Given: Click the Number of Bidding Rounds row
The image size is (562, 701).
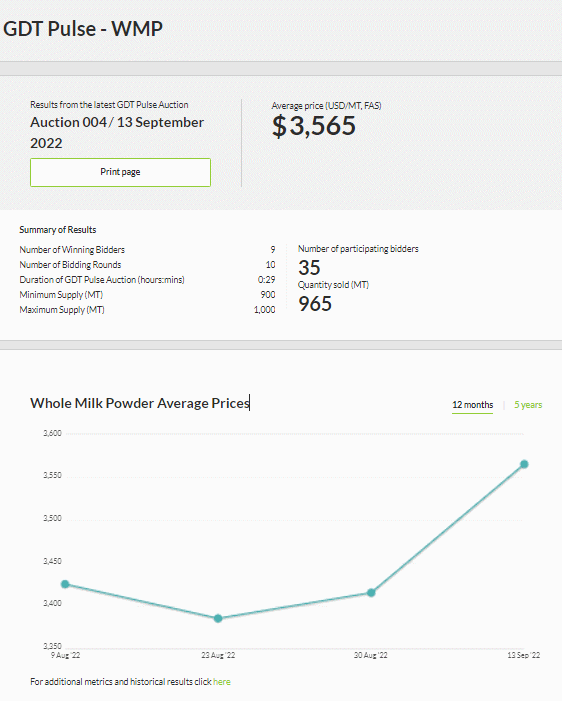Looking at the screenshot, I should coord(147,265).
